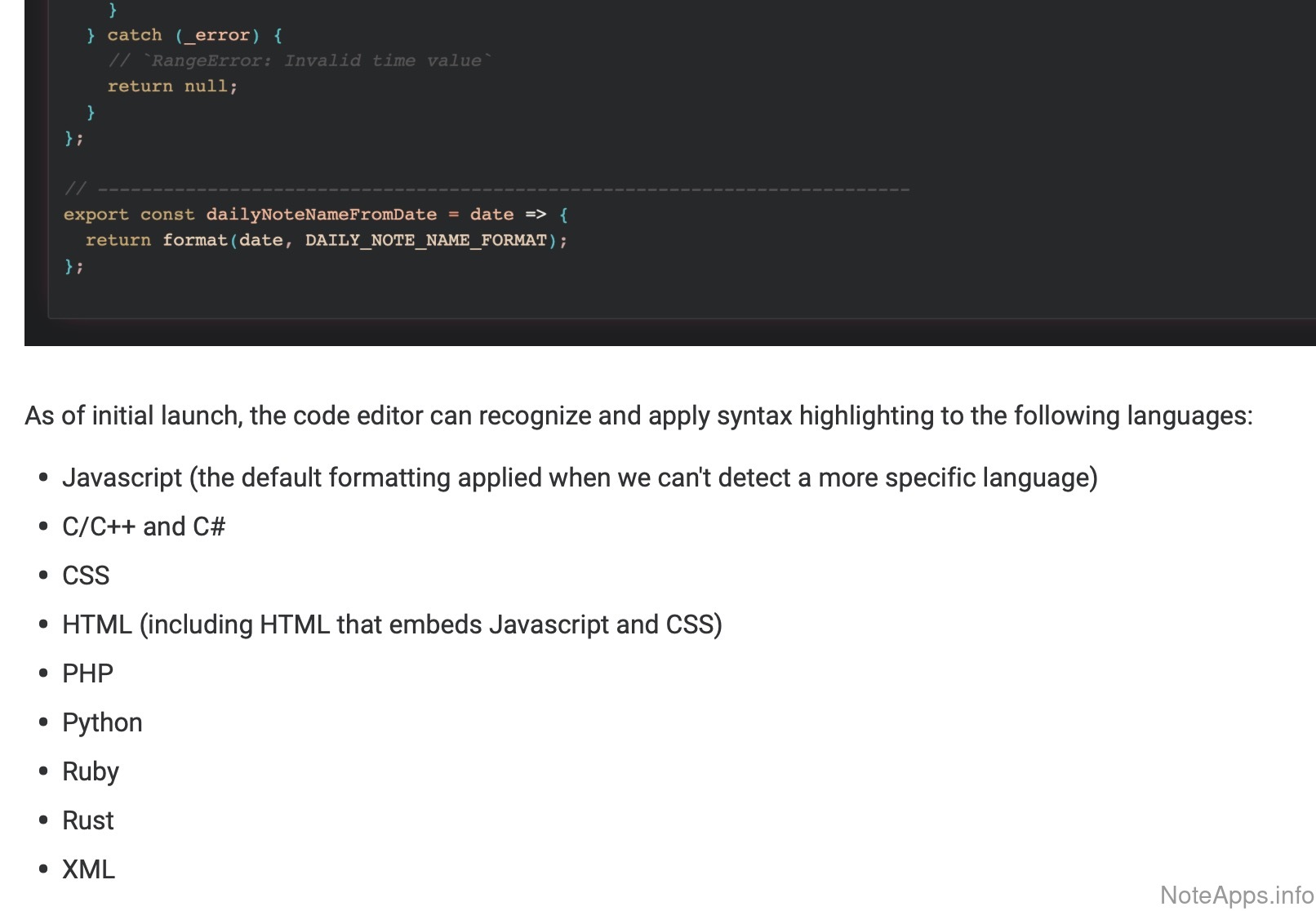Screen dimensions: 1316x911
Task: Select the Rust list entry
Action: [x=88, y=820]
